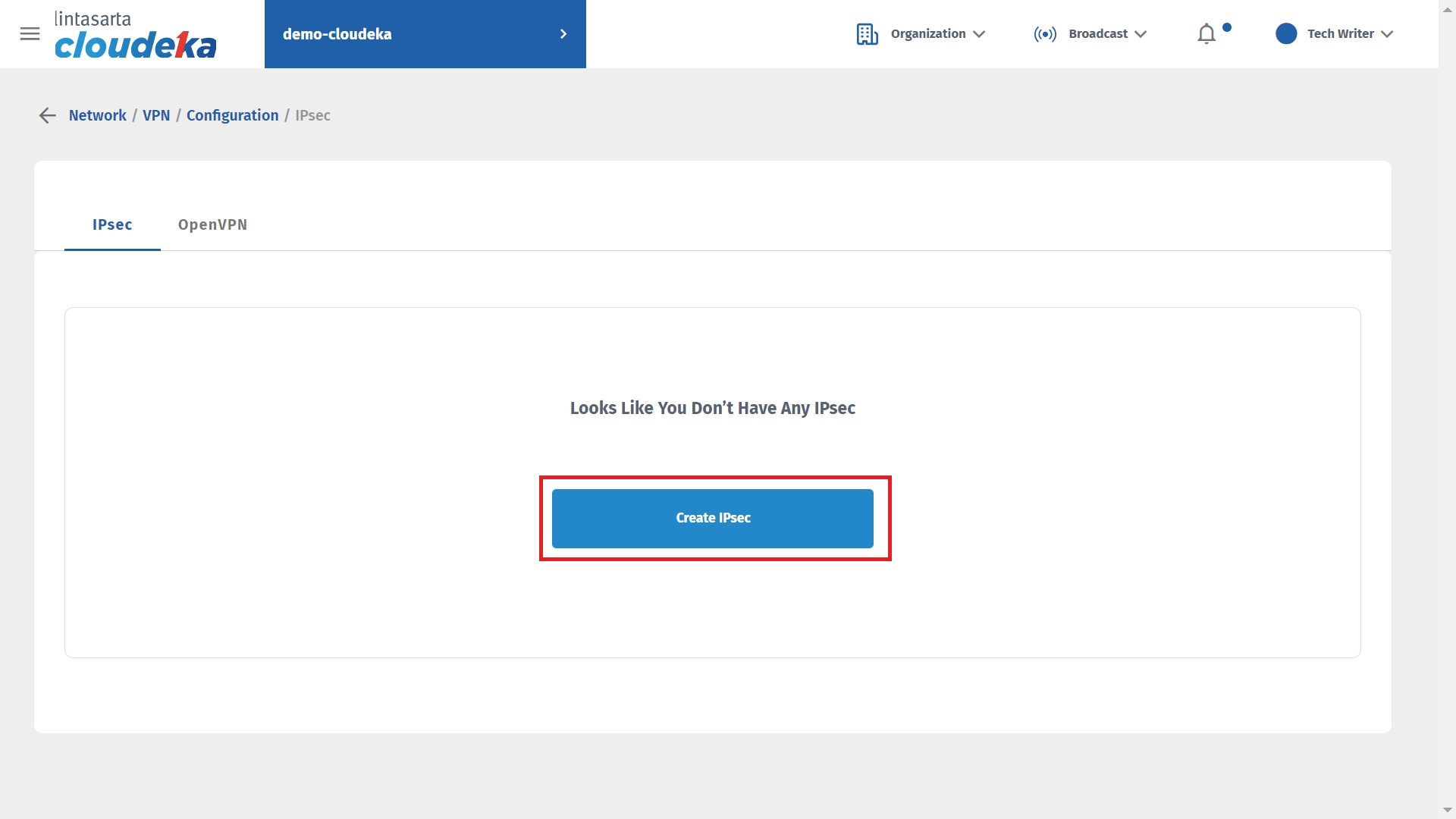
Task: Open the Configuration breadcrumb link
Action: coord(232,115)
